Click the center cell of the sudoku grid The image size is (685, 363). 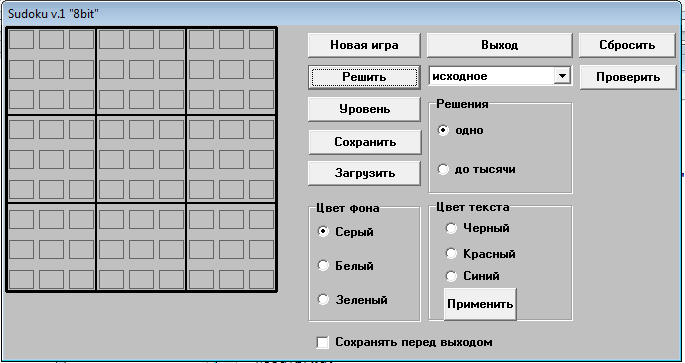coord(141,159)
